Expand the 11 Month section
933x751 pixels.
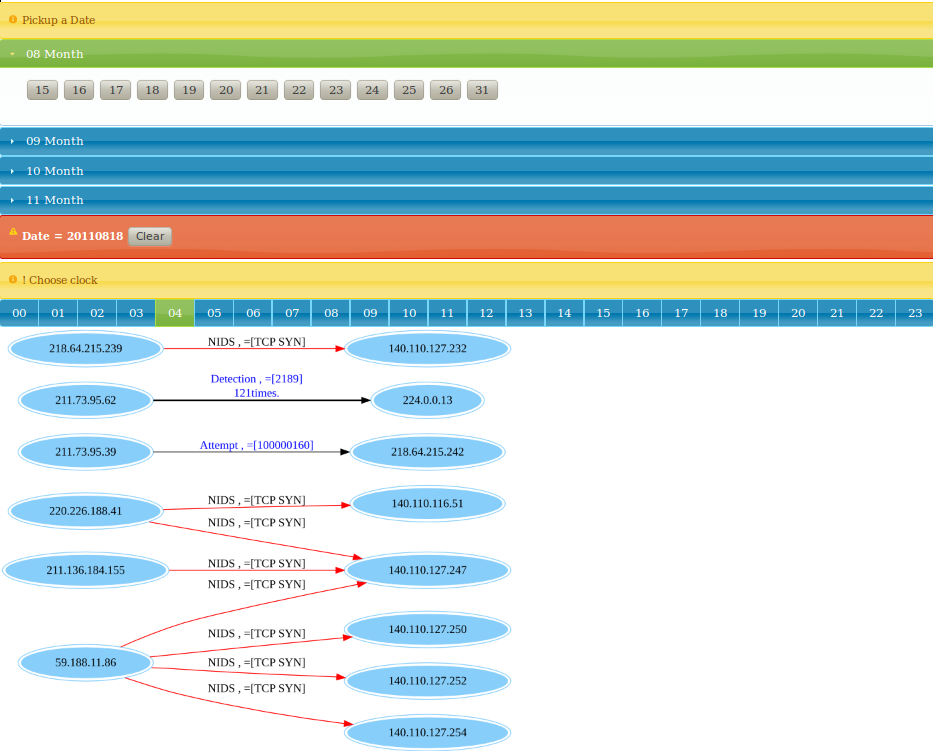[466, 200]
